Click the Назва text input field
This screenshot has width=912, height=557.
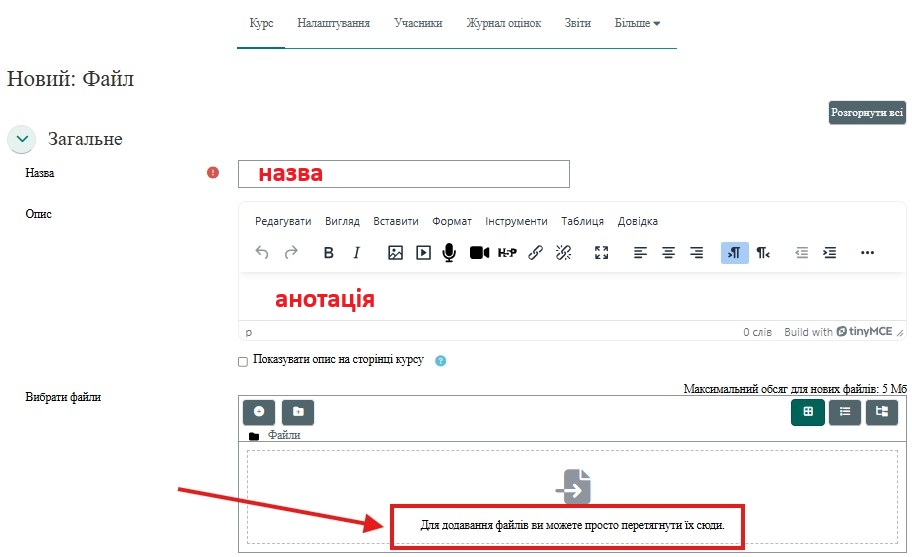coord(403,174)
